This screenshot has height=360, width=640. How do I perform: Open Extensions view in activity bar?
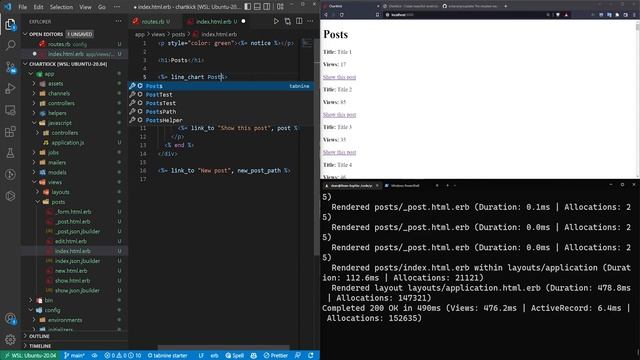click(10, 131)
